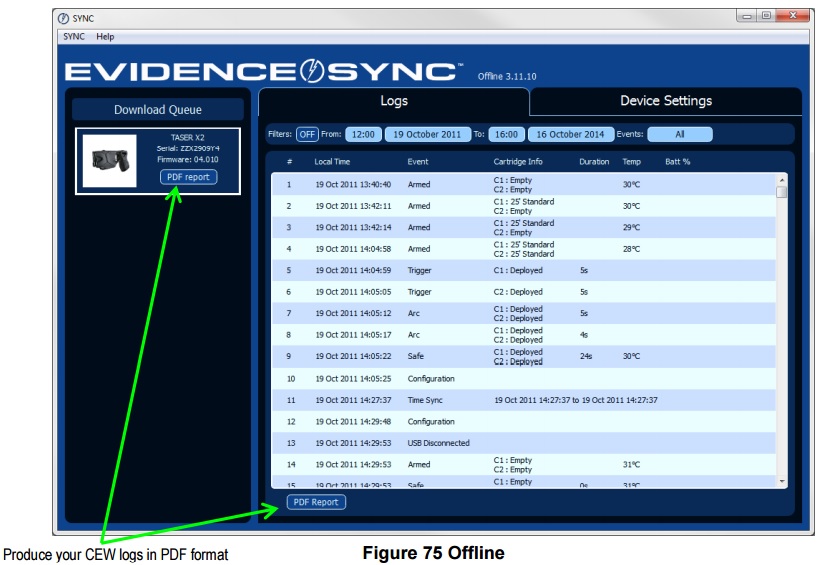
Task: Click the SYNC app icon in title bar
Action: 66,19
